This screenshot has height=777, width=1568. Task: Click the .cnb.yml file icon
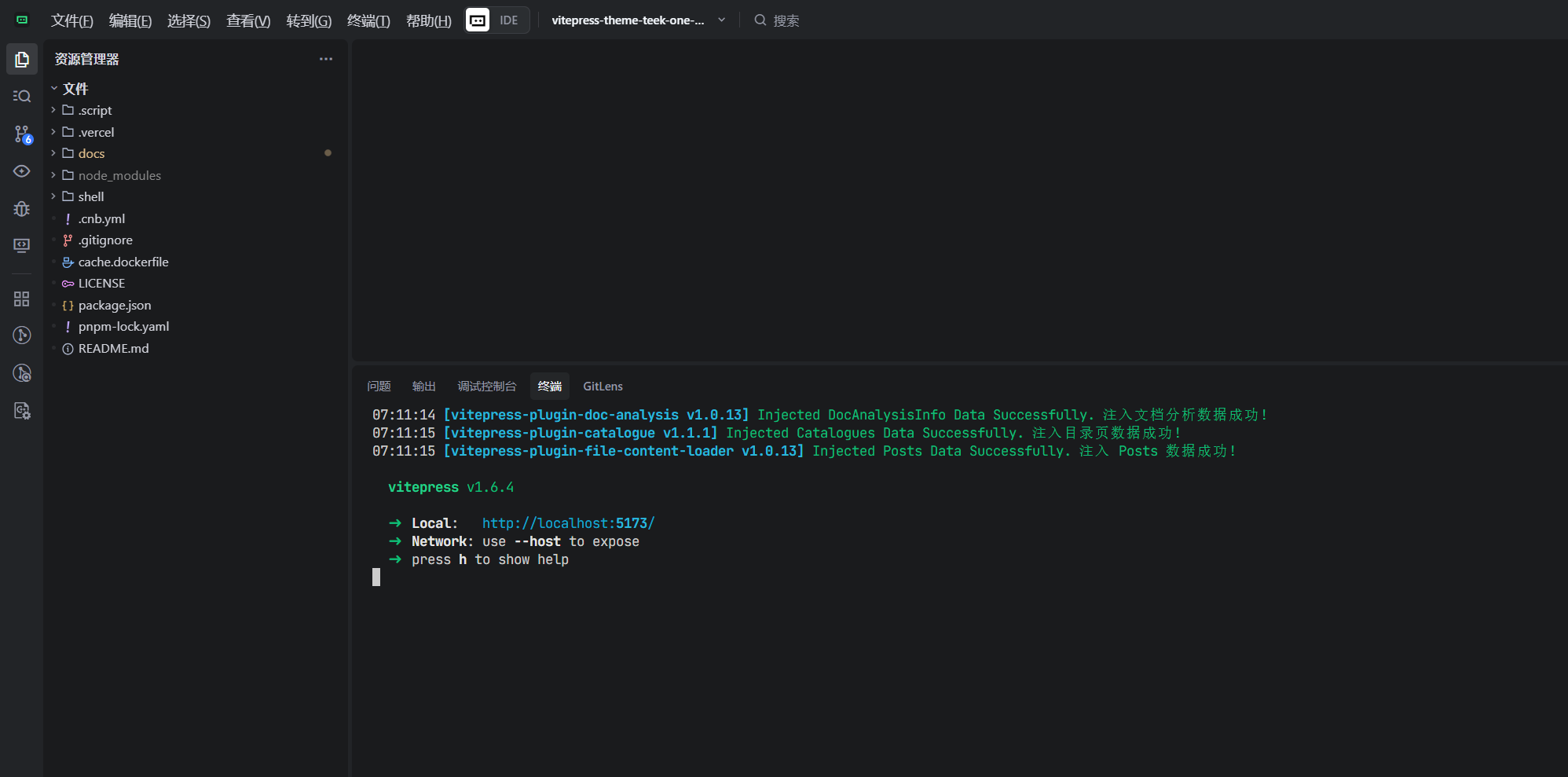tap(68, 218)
